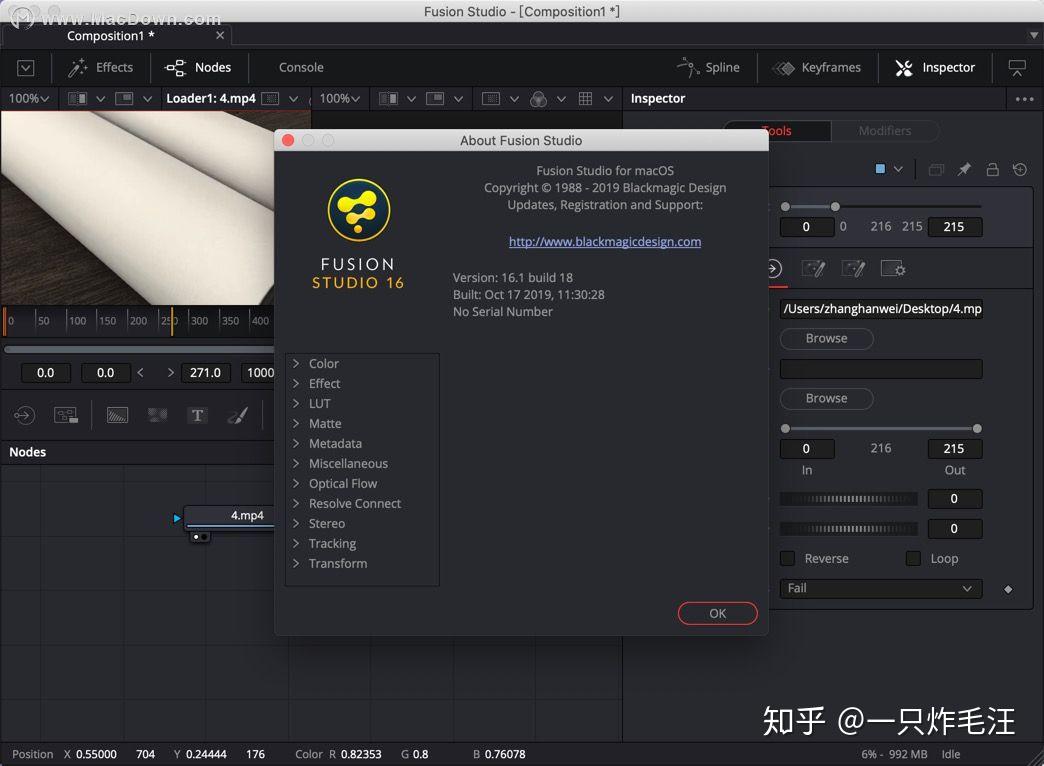Switch to the Modifiers tab
1044x766 pixels.
(884, 130)
